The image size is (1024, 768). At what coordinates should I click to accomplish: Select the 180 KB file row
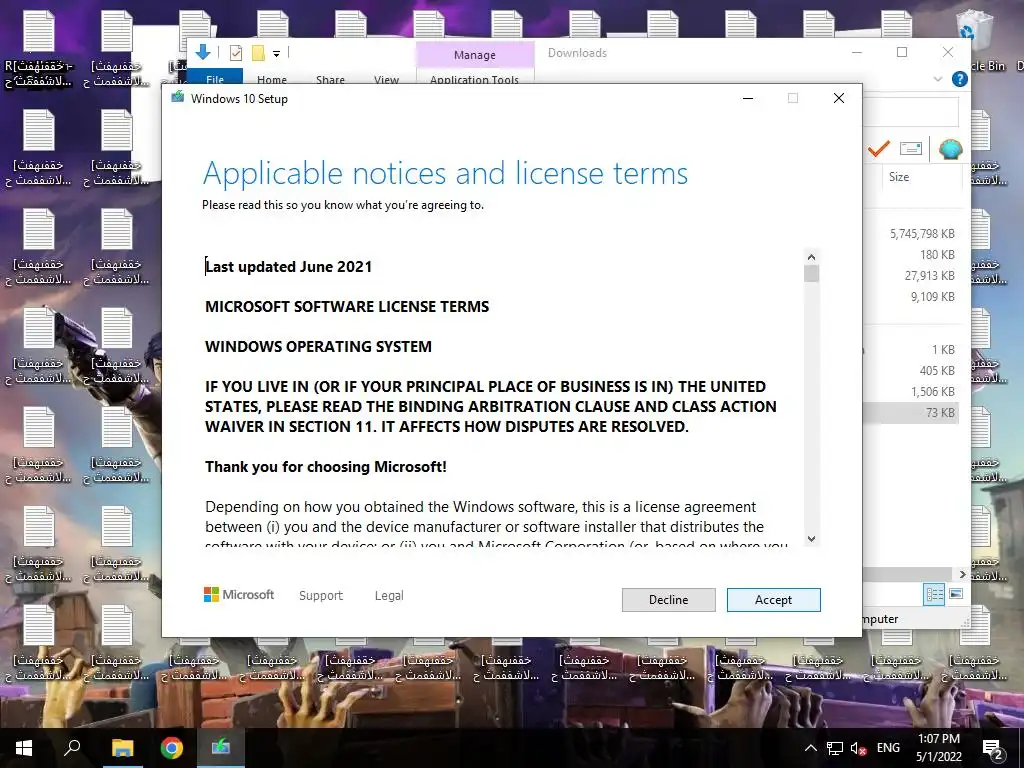pos(912,254)
